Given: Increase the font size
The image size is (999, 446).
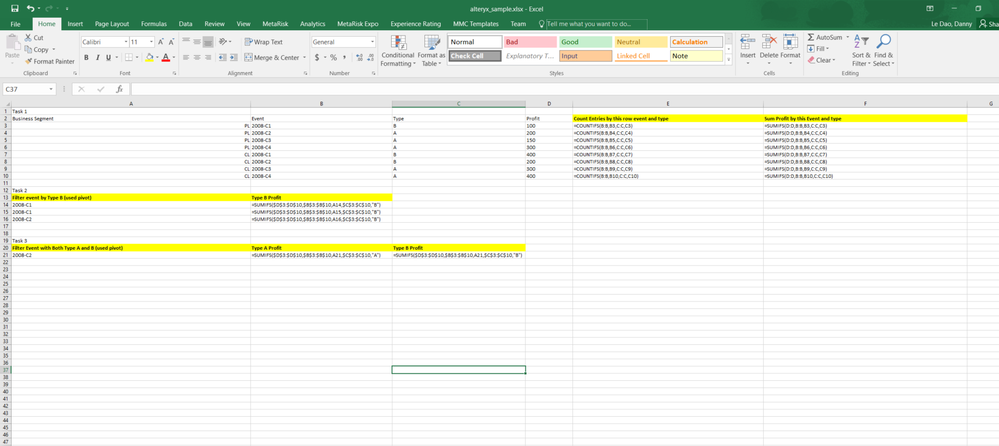Looking at the screenshot, I should tap(161, 41).
